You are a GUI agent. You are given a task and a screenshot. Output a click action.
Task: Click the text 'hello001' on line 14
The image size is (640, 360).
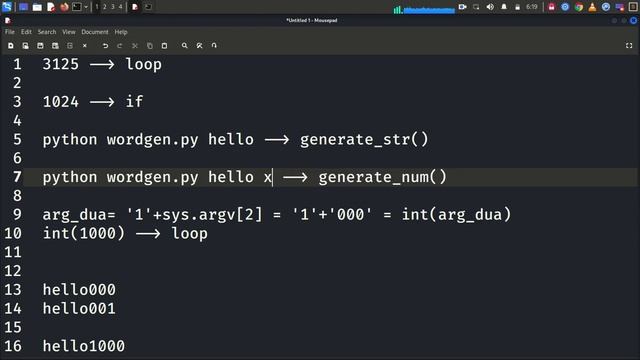(x=79, y=309)
